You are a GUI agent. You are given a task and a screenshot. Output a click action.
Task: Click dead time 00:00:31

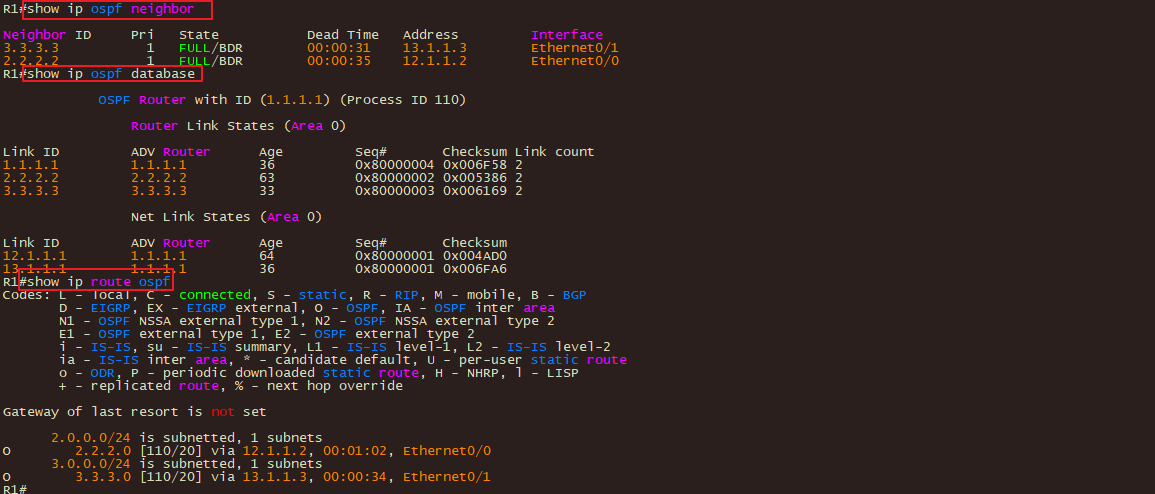pos(339,48)
